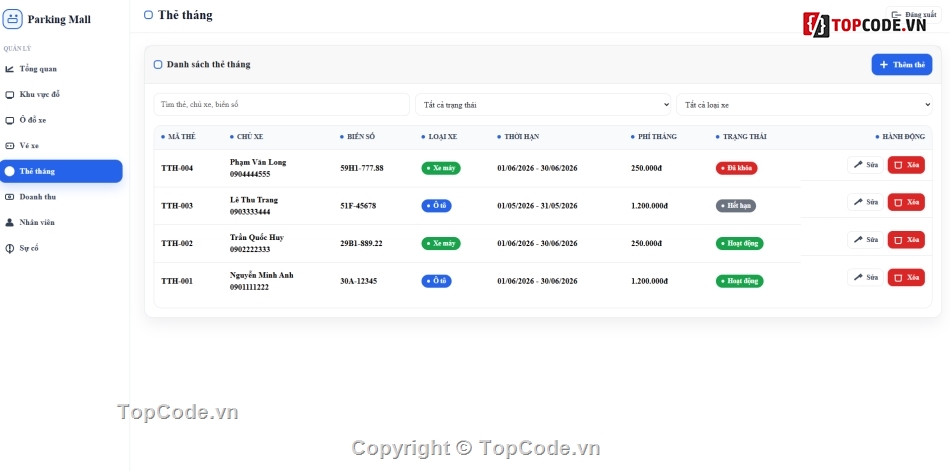
Task: Delete Trần Quốc Huy's card
Action: click(x=906, y=239)
